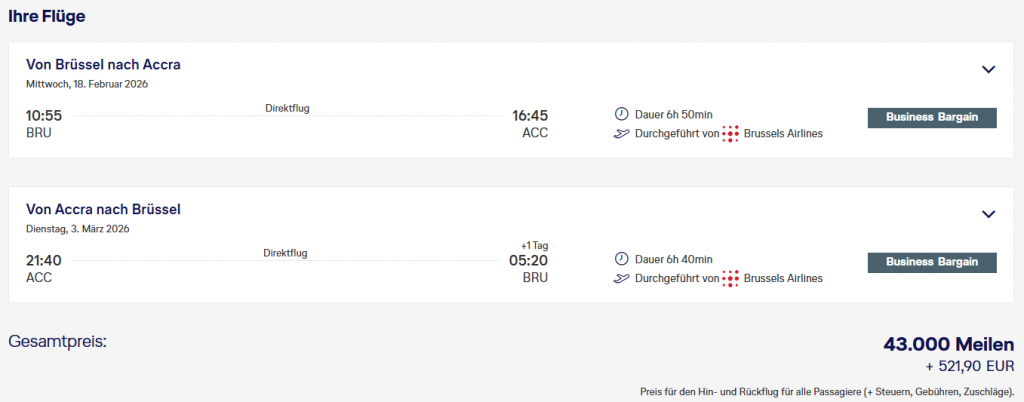Click the clock icon beside 6h 50min duration
This screenshot has width=1024, height=402.
[620, 114]
